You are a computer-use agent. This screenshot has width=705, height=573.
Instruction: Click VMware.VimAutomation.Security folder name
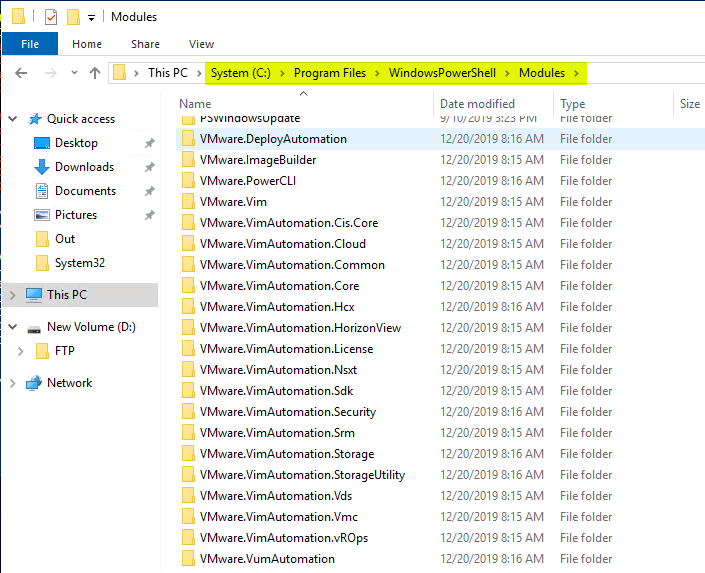(288, 412)
